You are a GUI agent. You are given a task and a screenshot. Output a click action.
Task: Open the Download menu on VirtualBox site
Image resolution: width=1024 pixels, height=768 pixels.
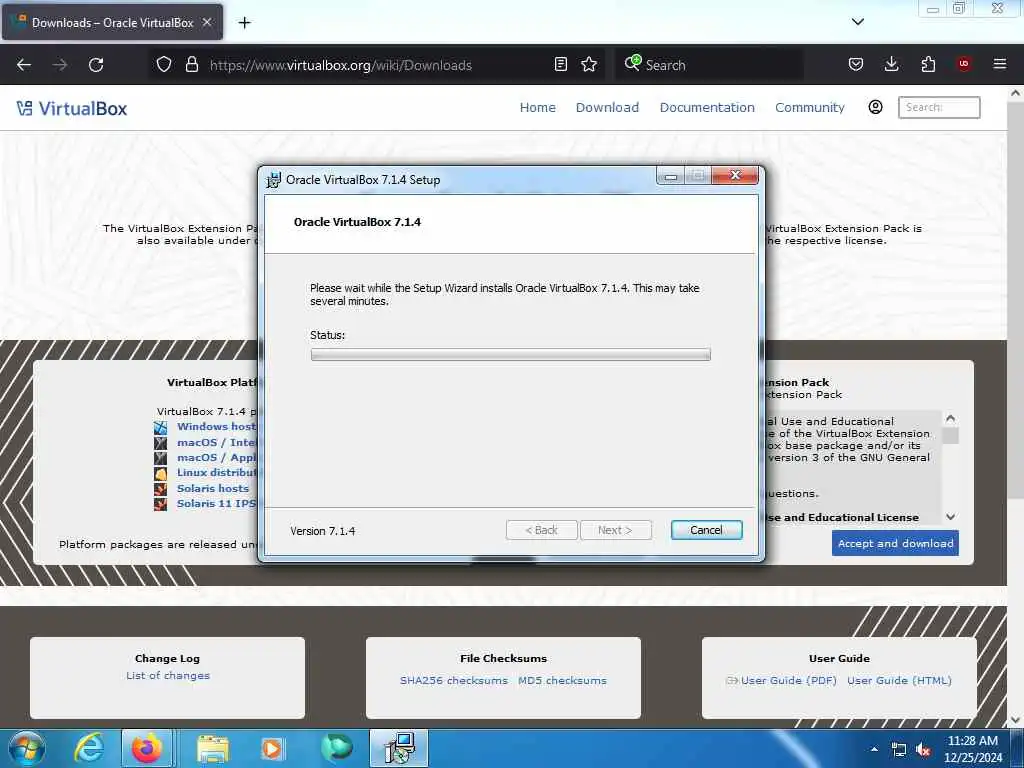pyautogui.click(x=607, y=108)
